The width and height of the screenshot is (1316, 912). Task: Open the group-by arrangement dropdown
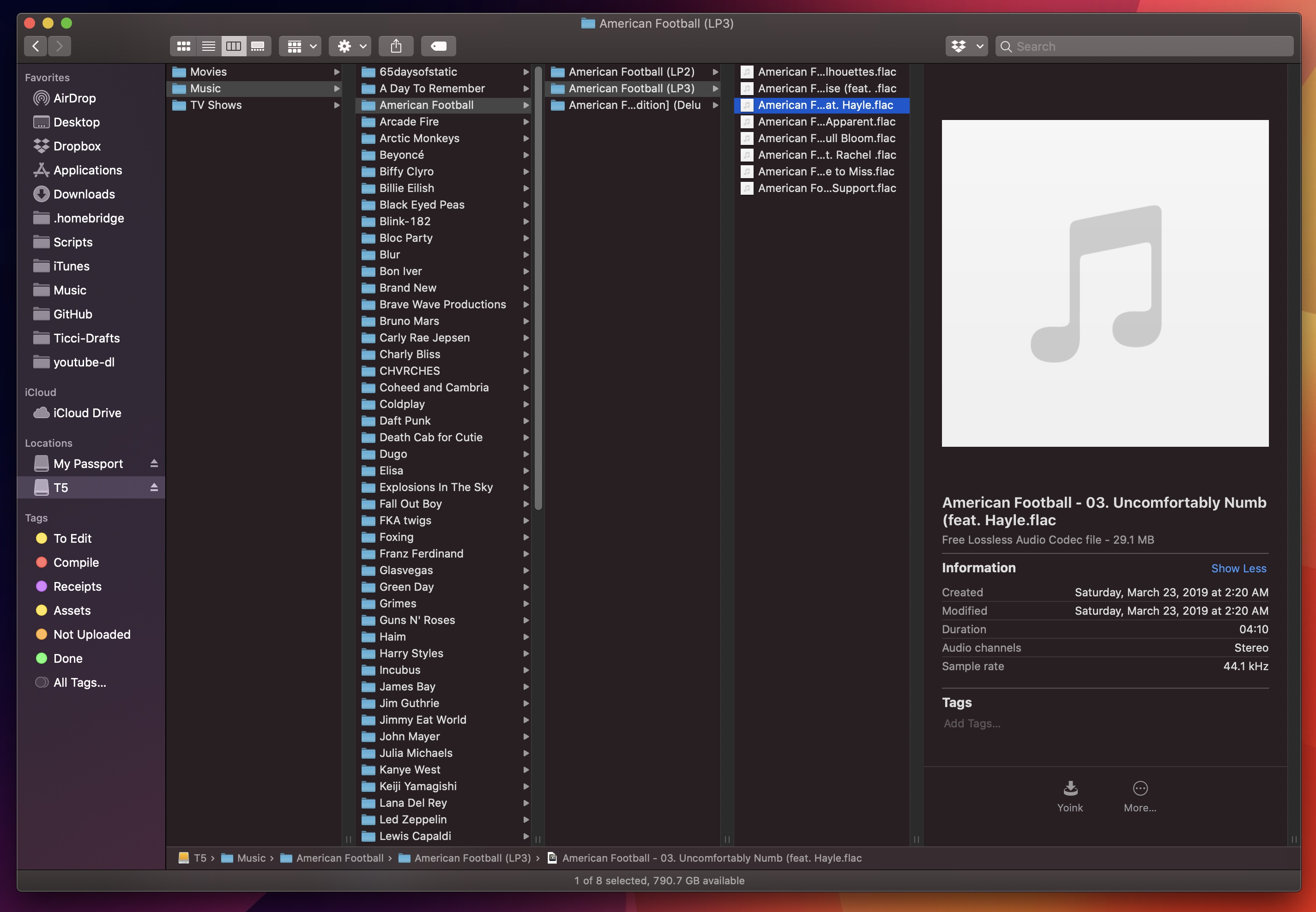[301, 46]
